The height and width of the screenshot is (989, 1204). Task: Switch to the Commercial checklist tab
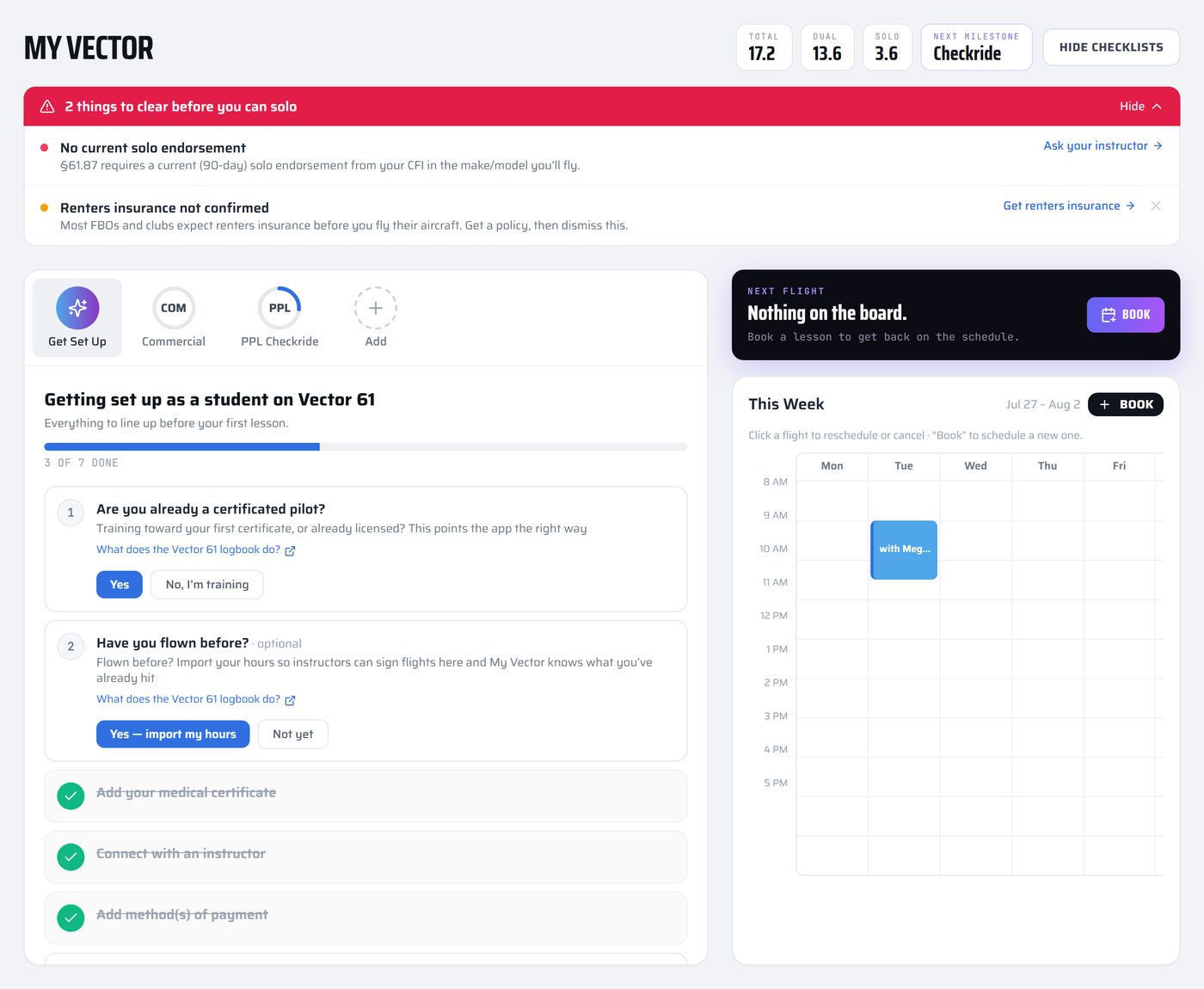(x=174, y=317)
